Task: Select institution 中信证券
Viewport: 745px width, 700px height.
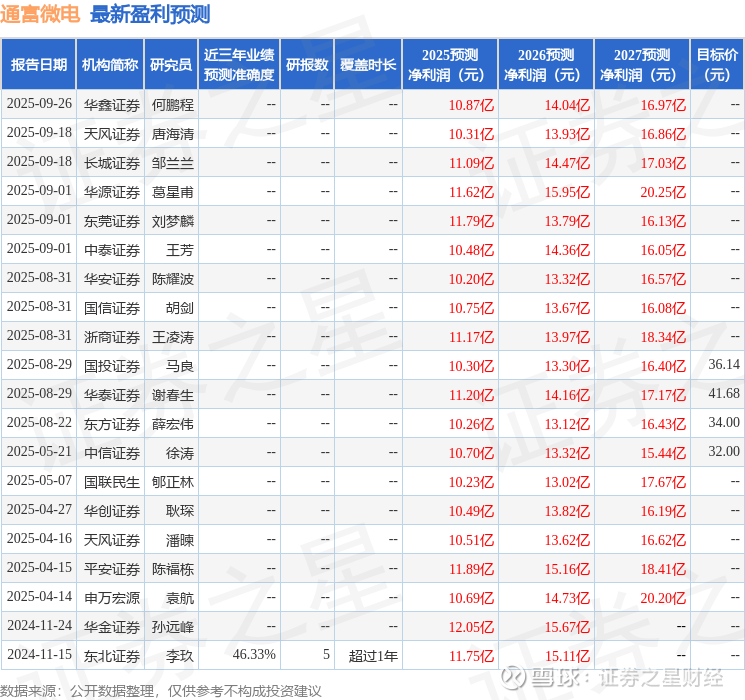Action: pos(112,453)
